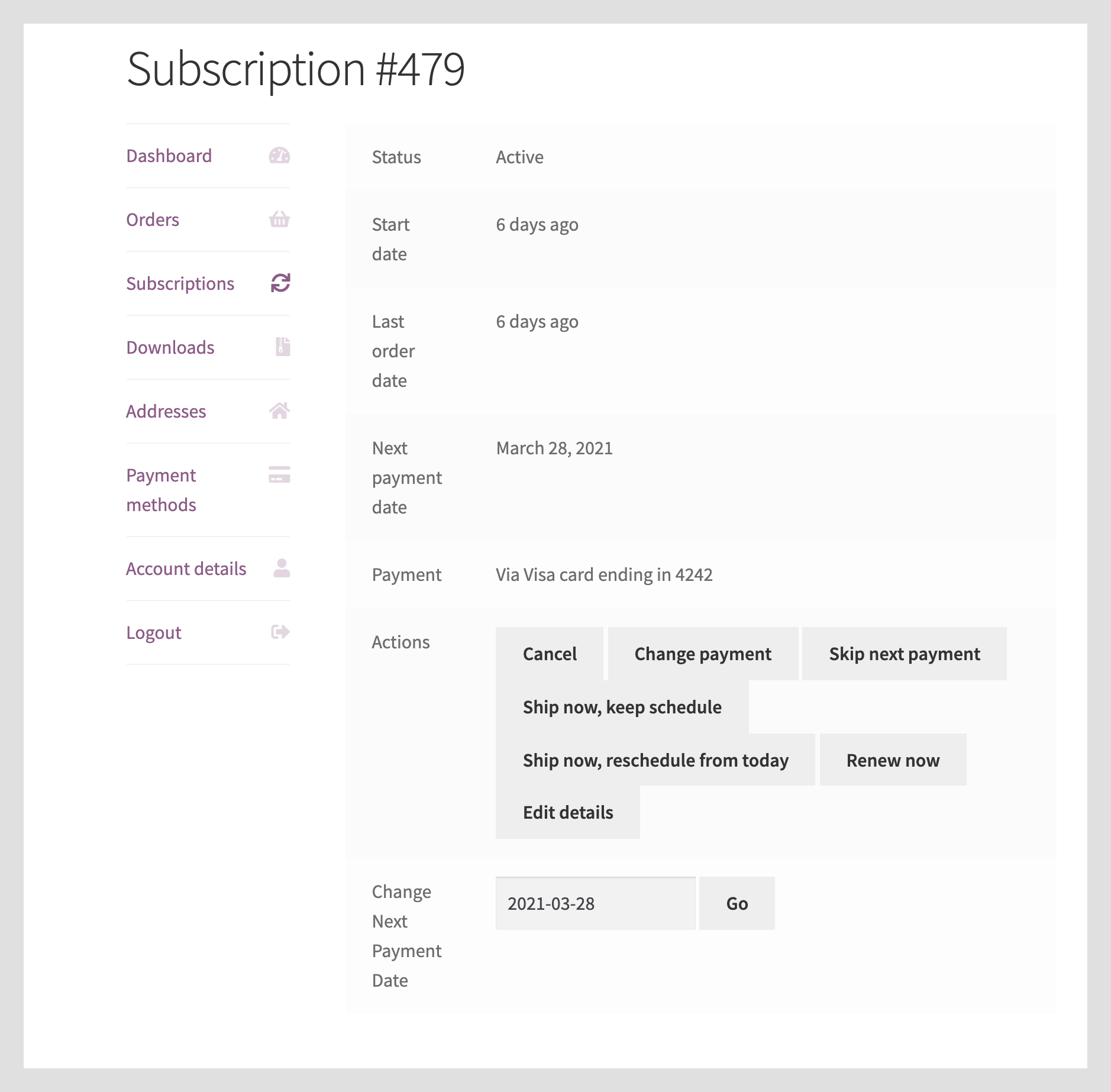
Task: Click the Account details person icon
Action: coord(282,568)
